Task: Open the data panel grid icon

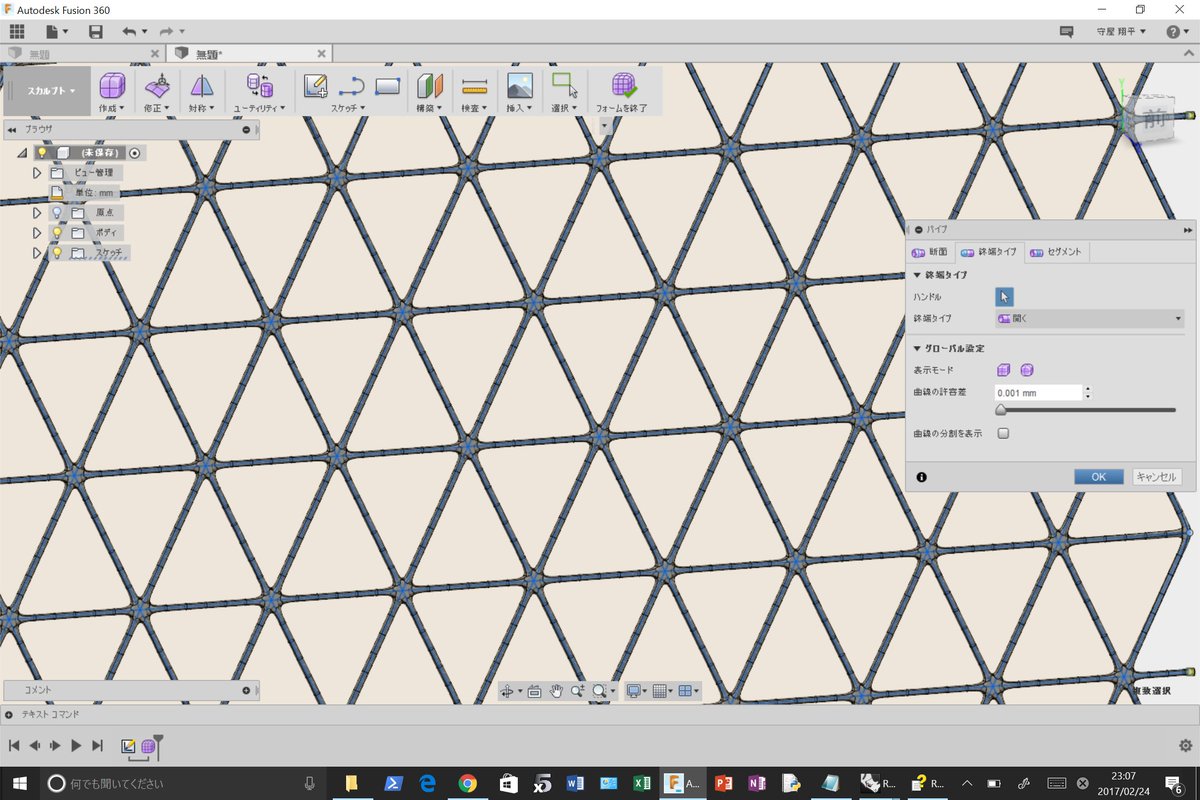Action: (17, 32)
